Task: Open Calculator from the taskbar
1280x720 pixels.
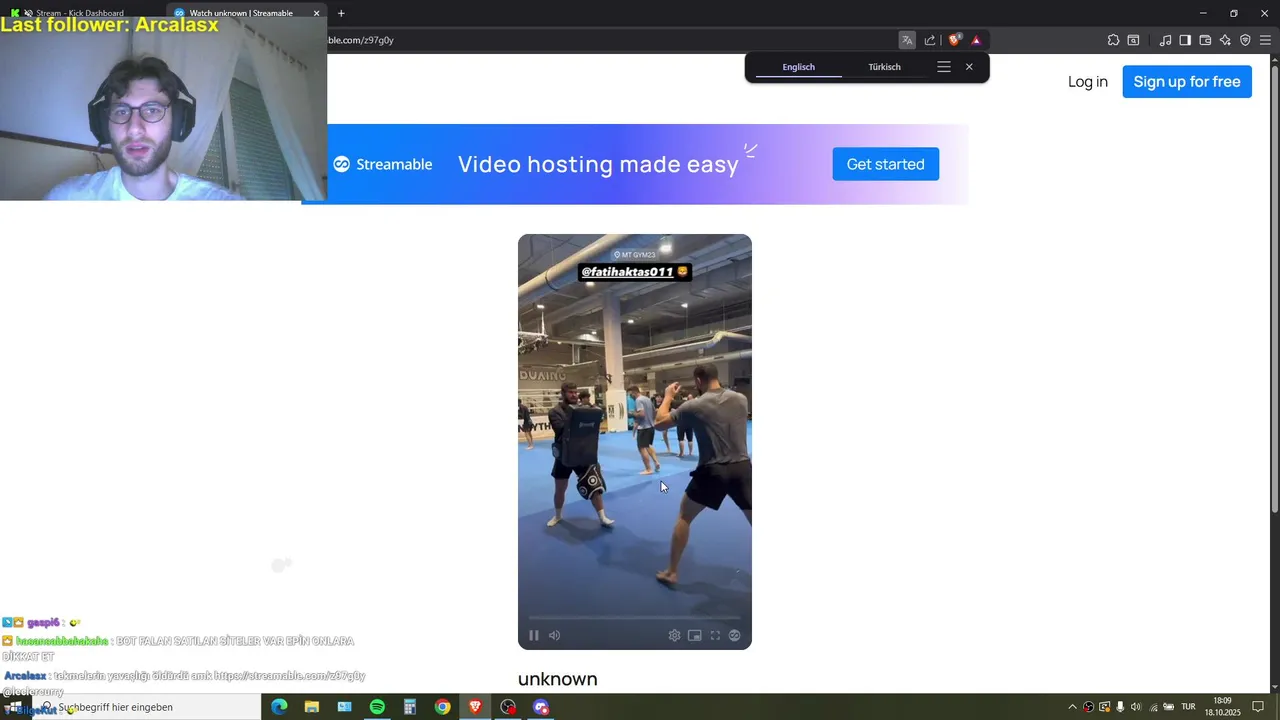Action: [410, 707]
